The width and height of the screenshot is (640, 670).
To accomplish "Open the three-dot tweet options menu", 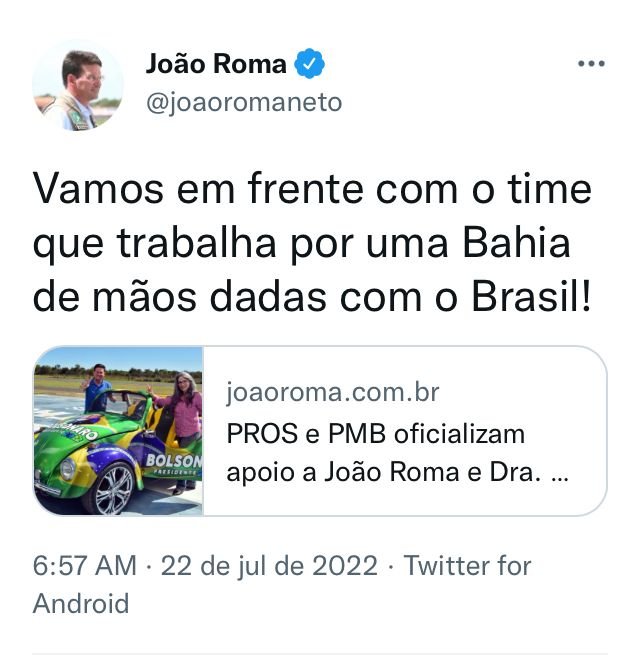I will [x=591, y=64].
